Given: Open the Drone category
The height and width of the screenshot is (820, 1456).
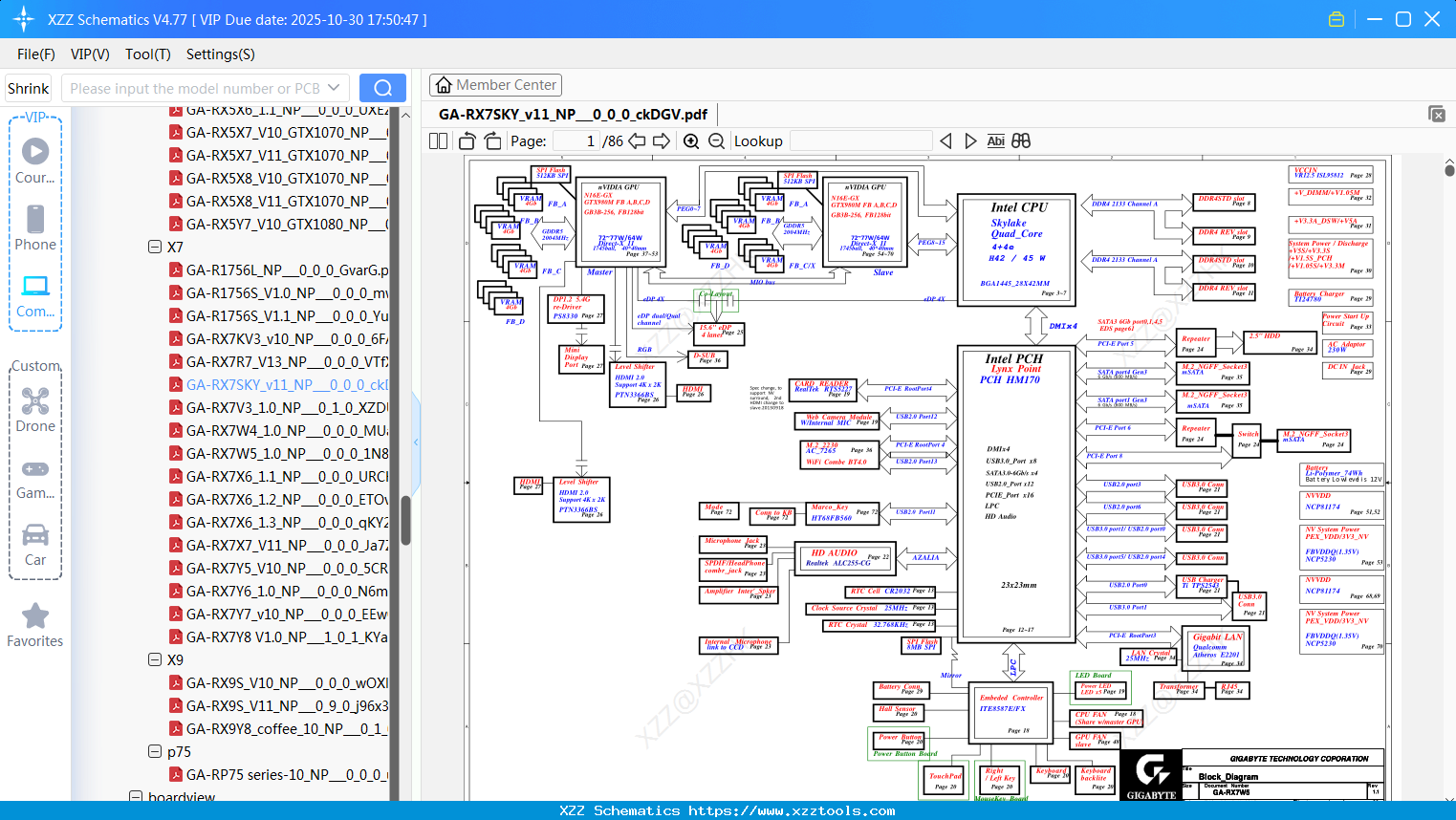Looking at the screenshot, I should [35, 410].
